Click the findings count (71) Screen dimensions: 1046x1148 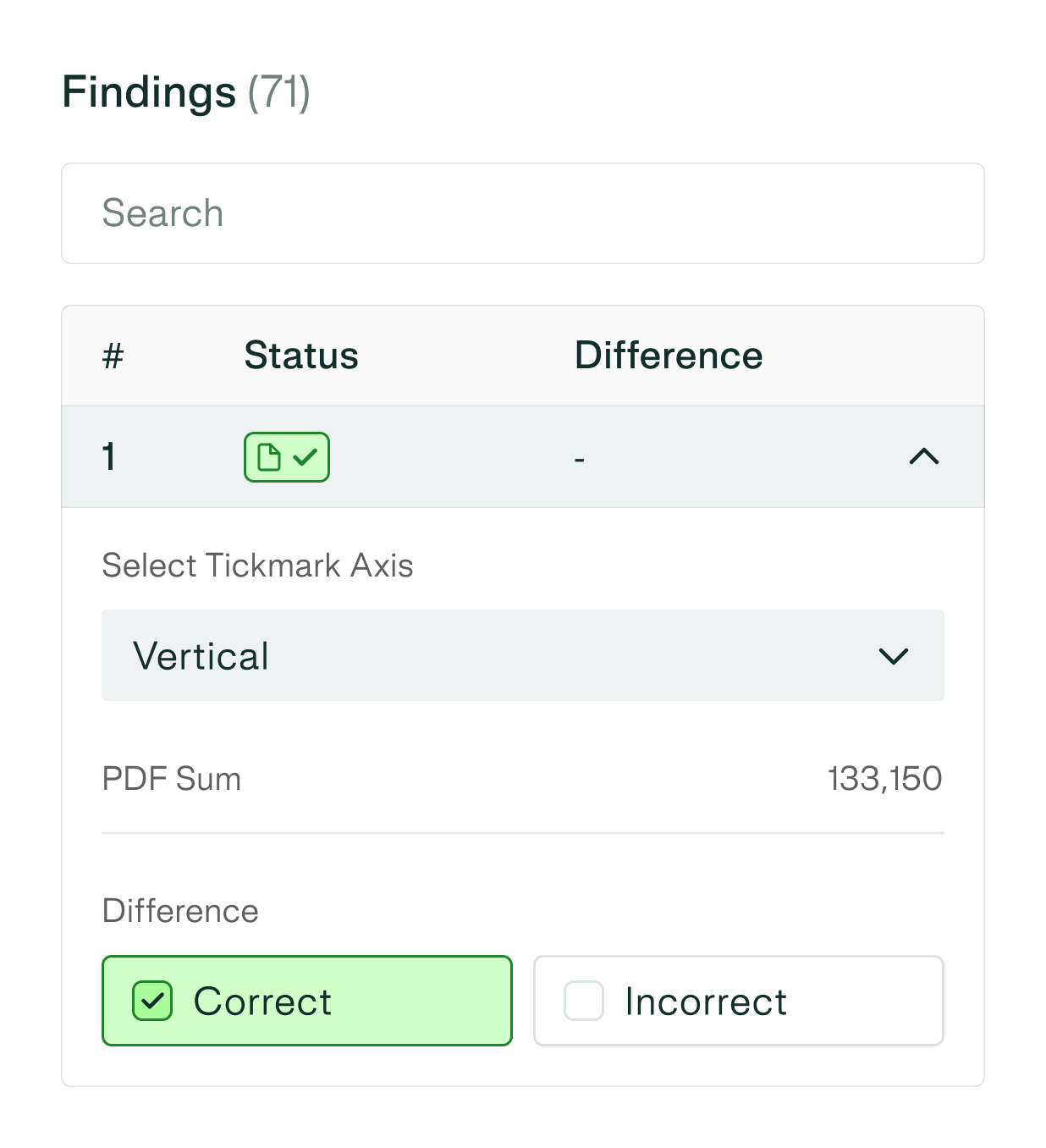279,91
